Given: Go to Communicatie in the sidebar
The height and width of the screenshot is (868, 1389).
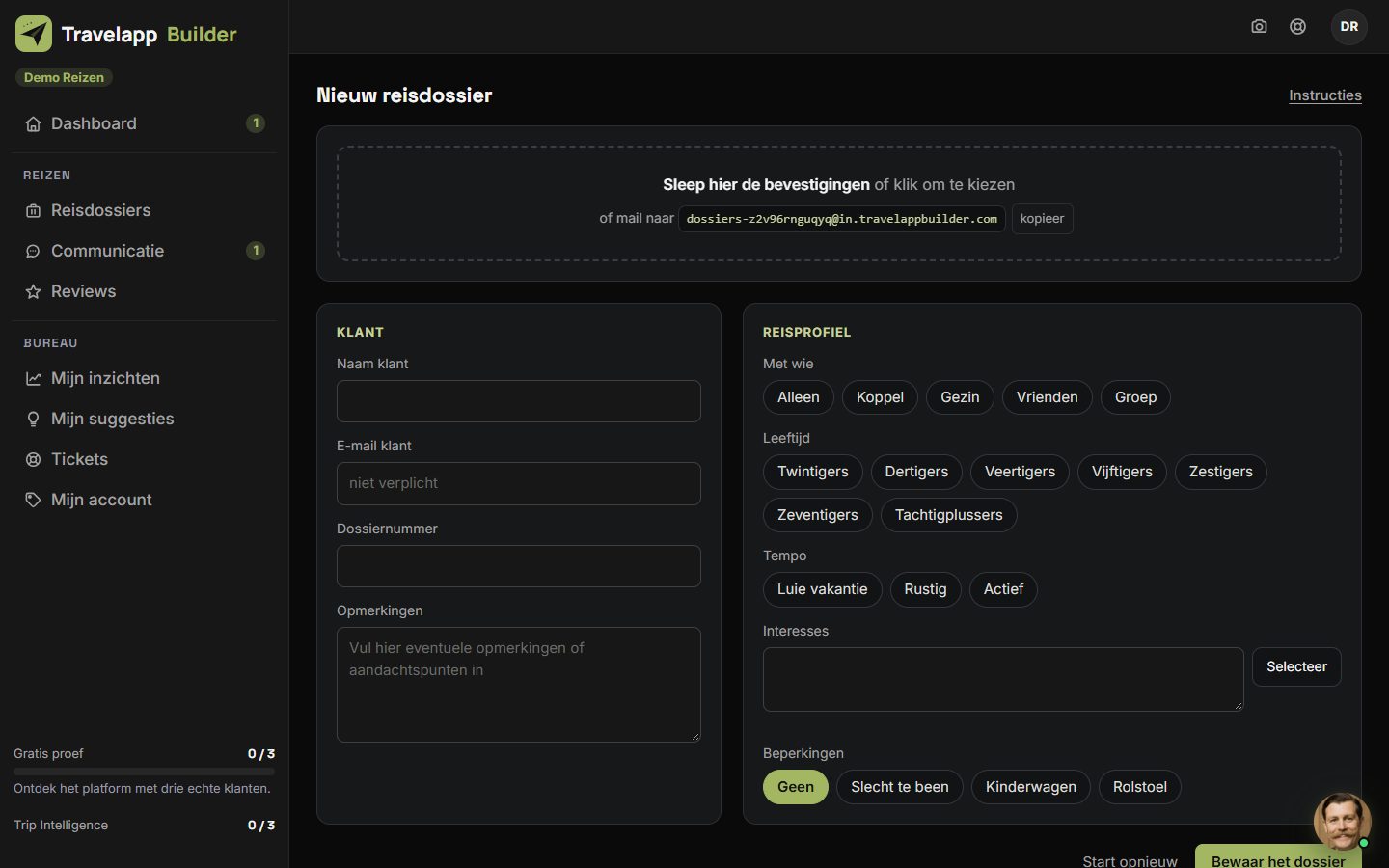Looking at the screenshot, I should (x=144, y=251).
